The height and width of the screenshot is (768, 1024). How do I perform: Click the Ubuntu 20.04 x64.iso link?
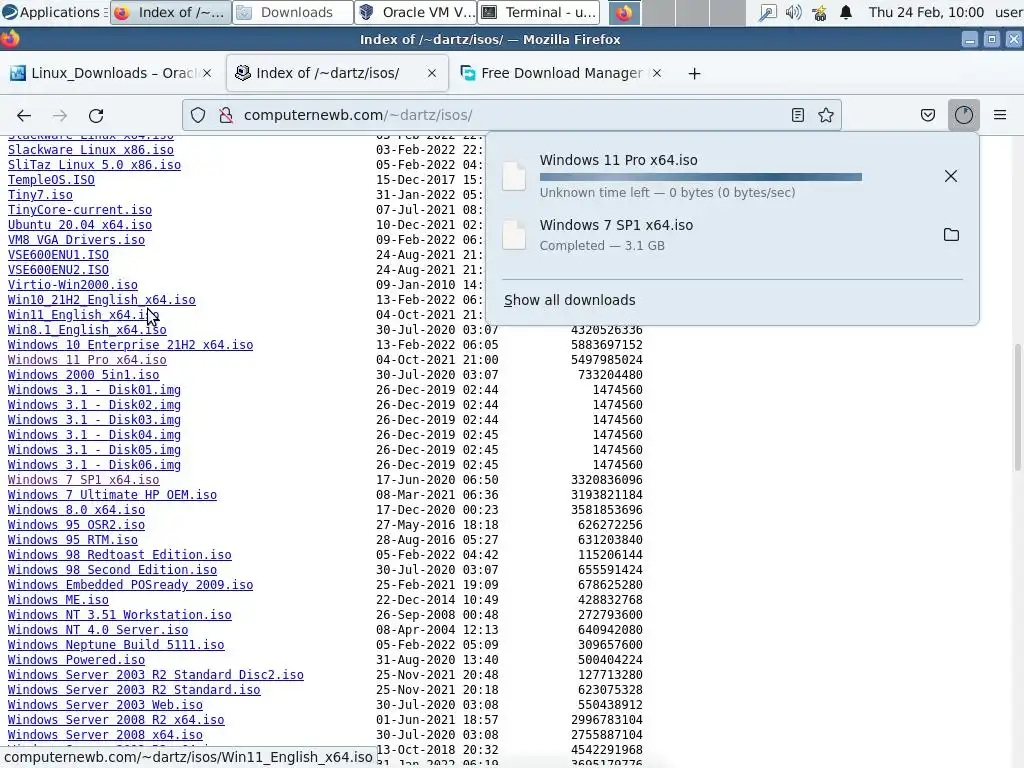80,225
